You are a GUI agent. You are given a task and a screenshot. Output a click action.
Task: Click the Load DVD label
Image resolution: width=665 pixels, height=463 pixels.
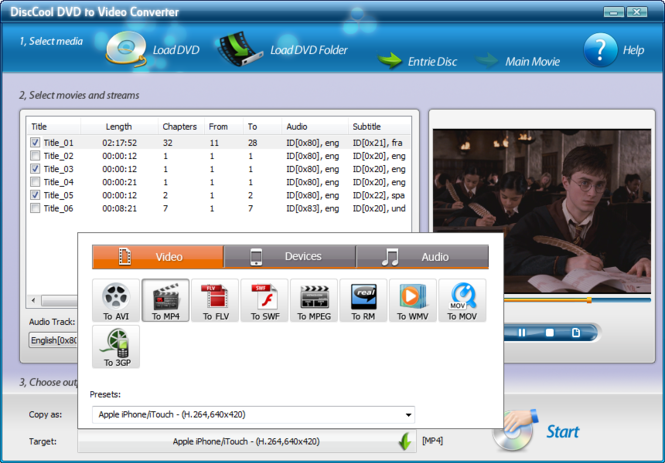[x=176, y=50]
